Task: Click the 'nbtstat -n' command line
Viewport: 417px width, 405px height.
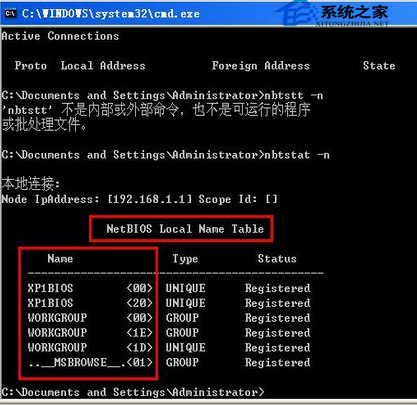Action: tap(165, 155)
